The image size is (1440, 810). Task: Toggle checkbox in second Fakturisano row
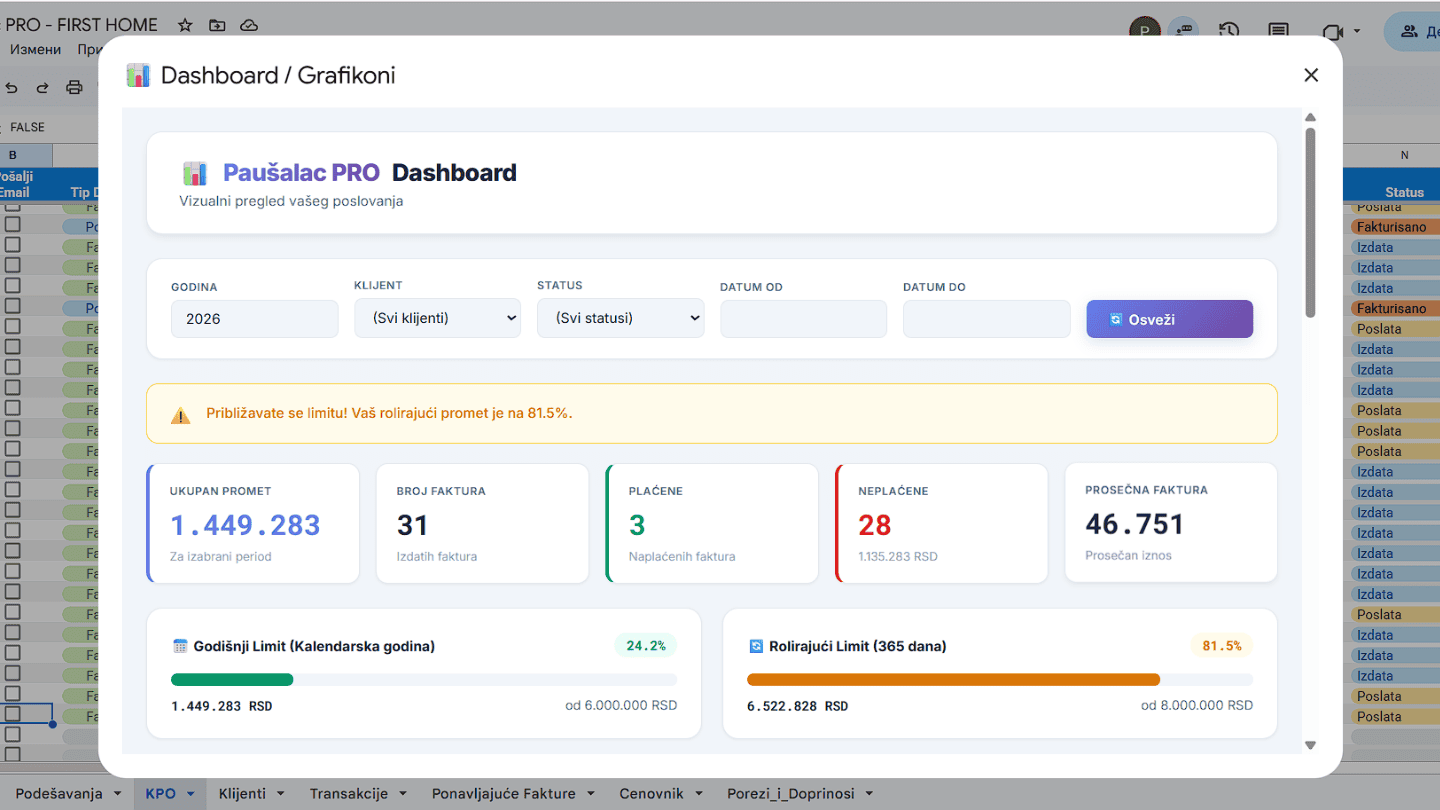coord(12,306)
